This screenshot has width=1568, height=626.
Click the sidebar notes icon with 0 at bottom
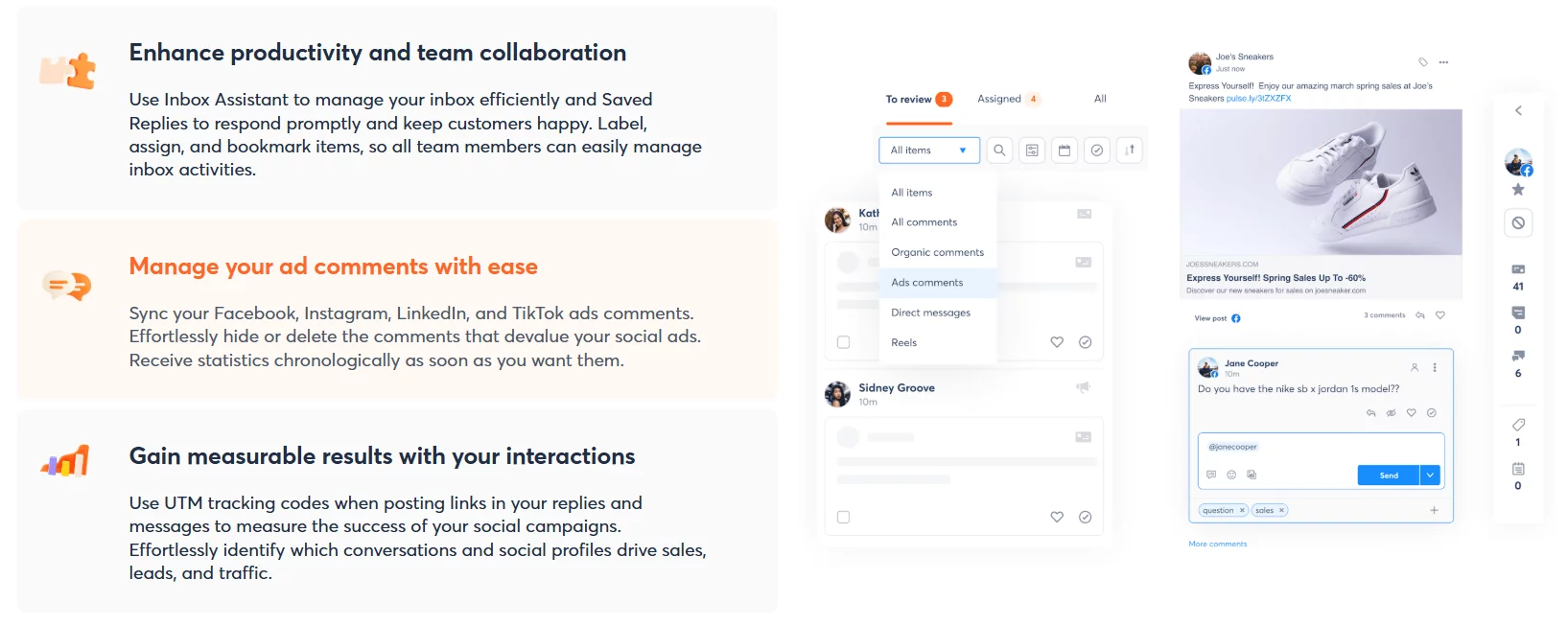pos(1518,469)
